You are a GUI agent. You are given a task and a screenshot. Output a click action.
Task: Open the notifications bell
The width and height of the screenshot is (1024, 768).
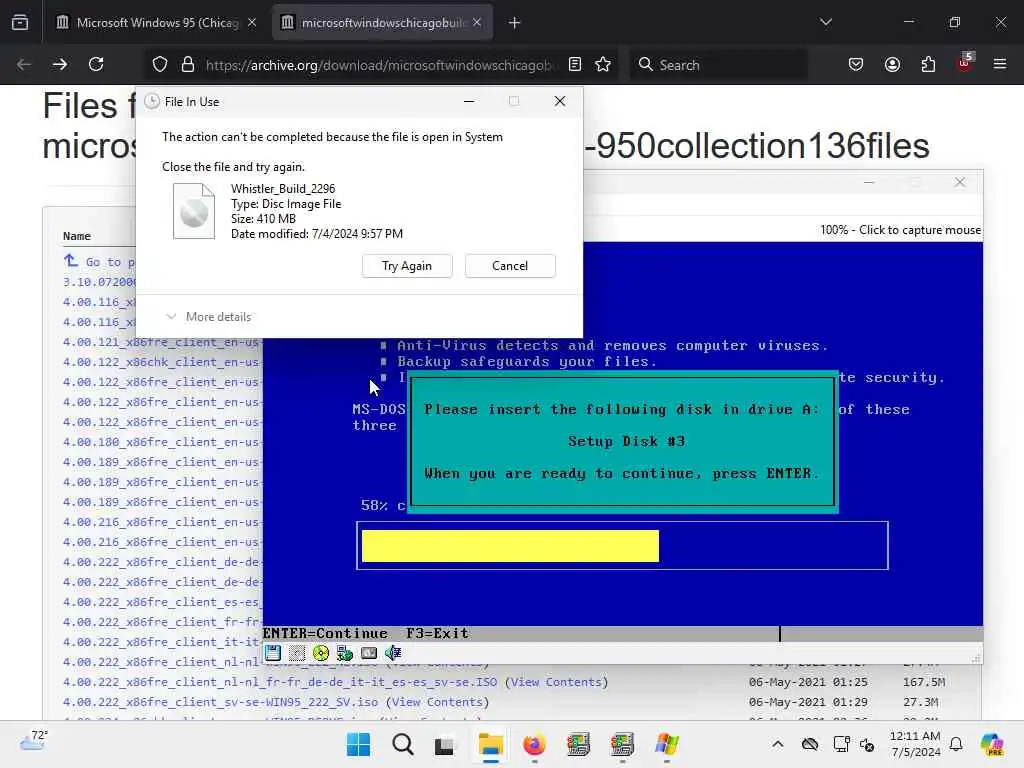coord(956,744)
